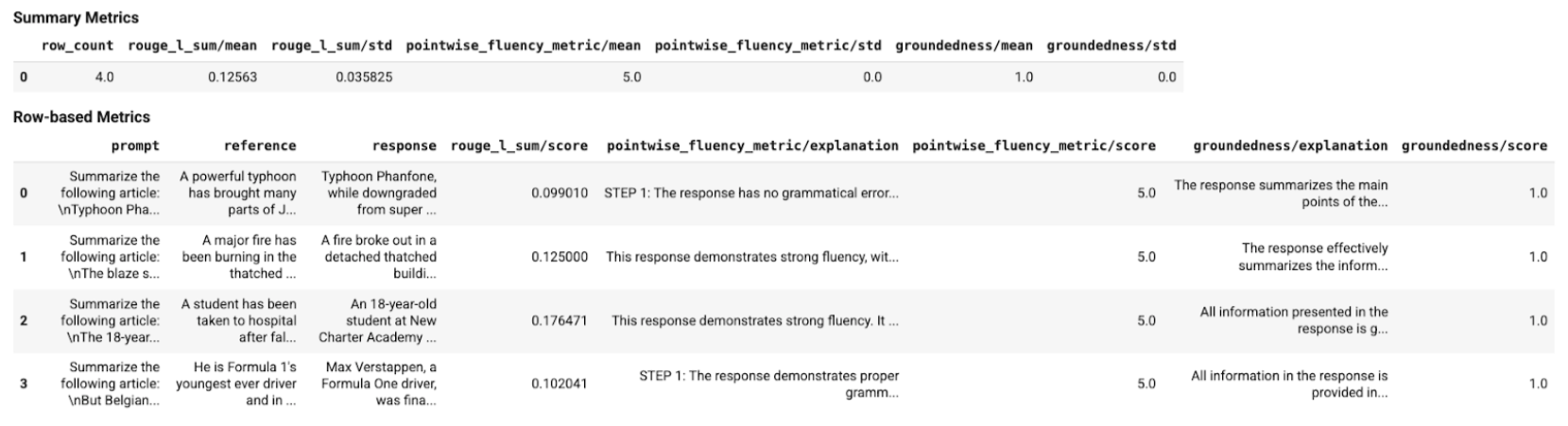
Task: Click the groundedness/score column header
Action: pos(1473,145)
